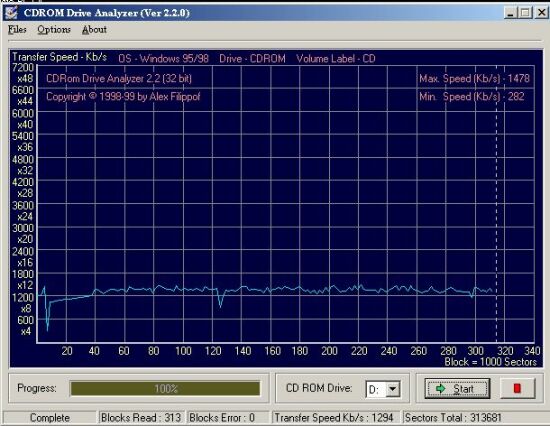
Task: Maximize the analyzer window
Action: (x=525, y=13)
